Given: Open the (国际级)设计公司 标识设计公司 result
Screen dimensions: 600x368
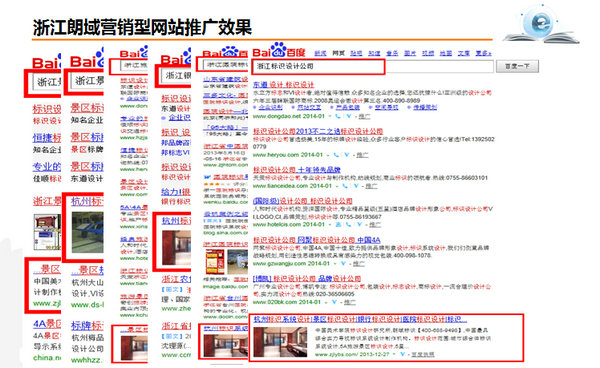Looking at the screenshot, I should [303, 201].
